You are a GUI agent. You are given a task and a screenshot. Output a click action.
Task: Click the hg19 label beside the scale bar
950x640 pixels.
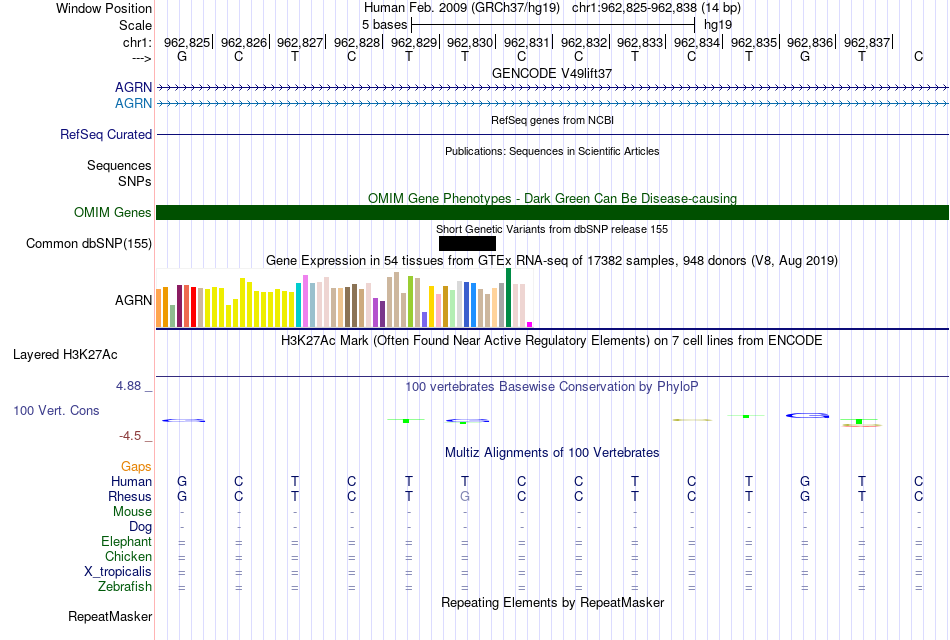coord(718,25)
